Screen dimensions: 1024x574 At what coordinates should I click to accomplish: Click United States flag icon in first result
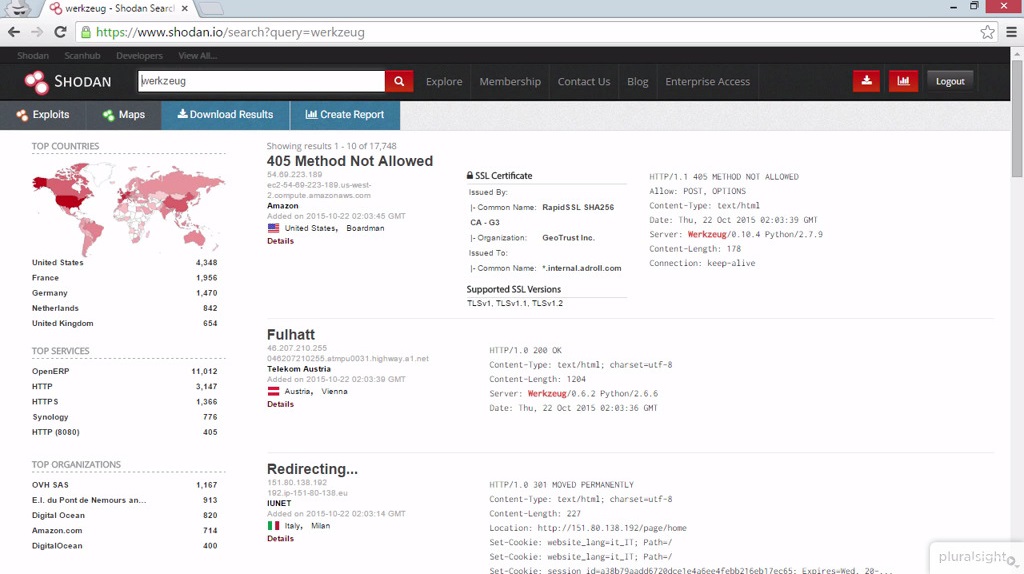[273, 228]
